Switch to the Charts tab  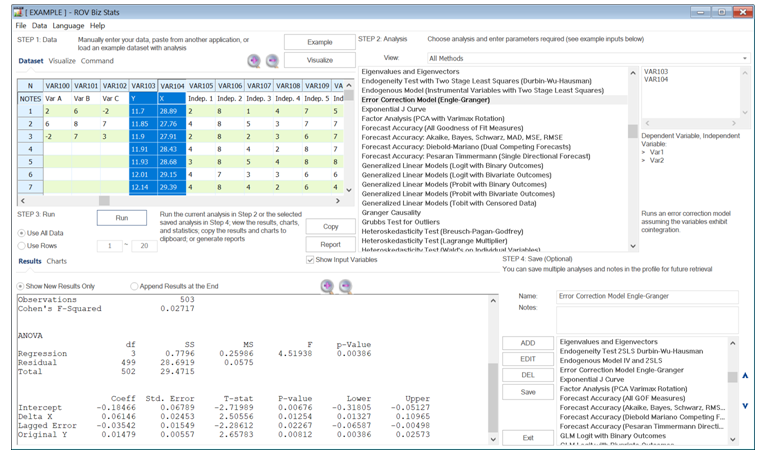pyautogui.click(x=57, y=261)
